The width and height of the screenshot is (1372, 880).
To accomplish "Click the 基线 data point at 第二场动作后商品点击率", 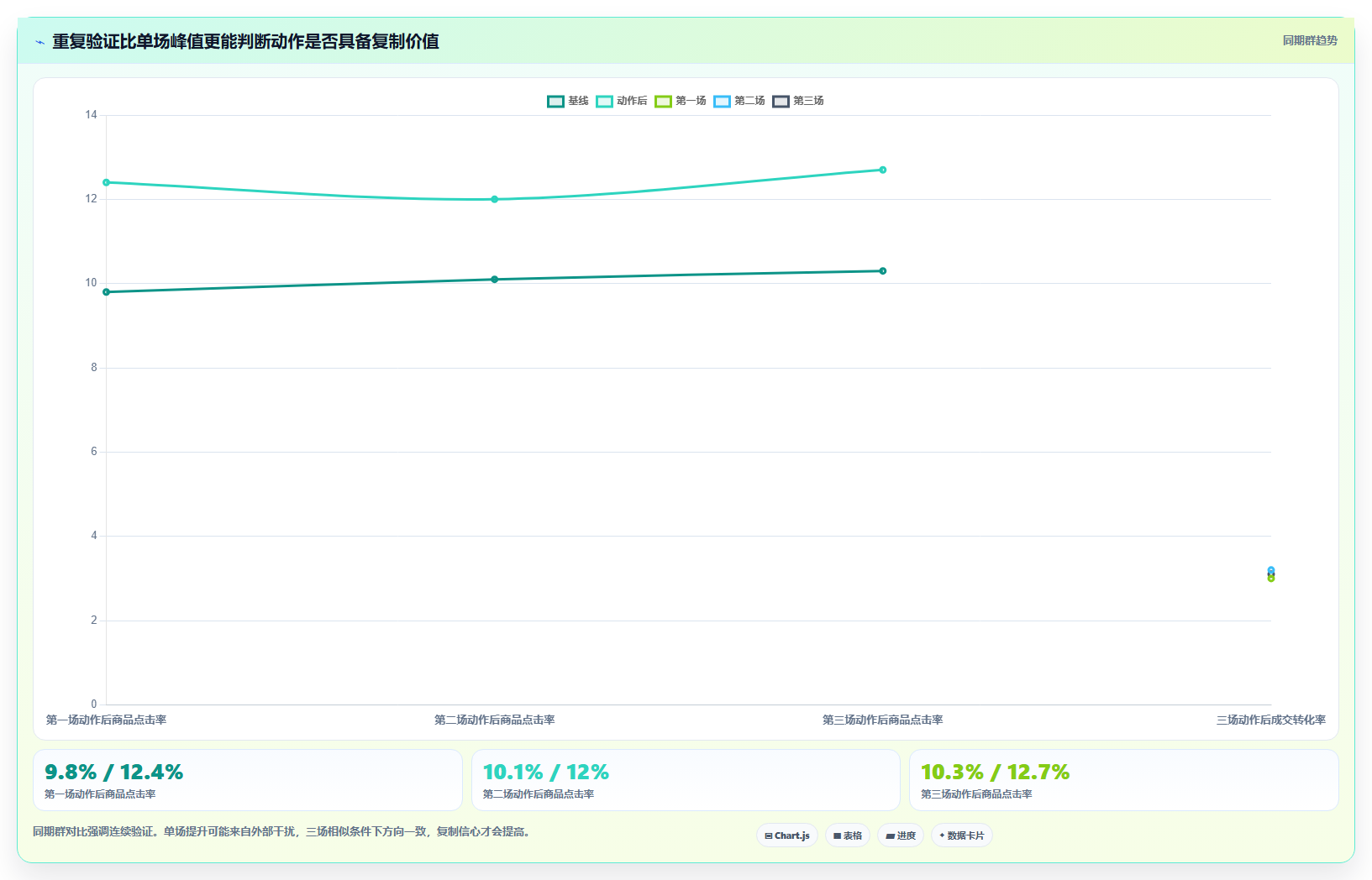I will pyautogui.click(x=494, y=280).
